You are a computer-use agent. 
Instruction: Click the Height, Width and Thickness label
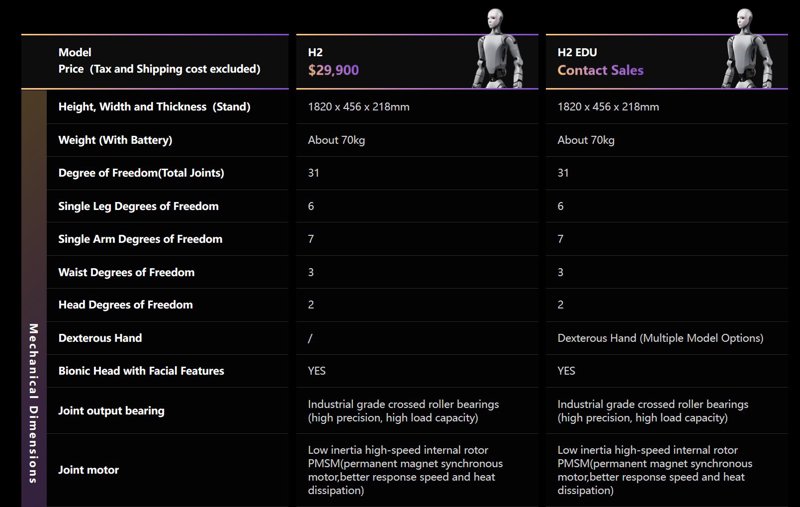pos(154,106)
